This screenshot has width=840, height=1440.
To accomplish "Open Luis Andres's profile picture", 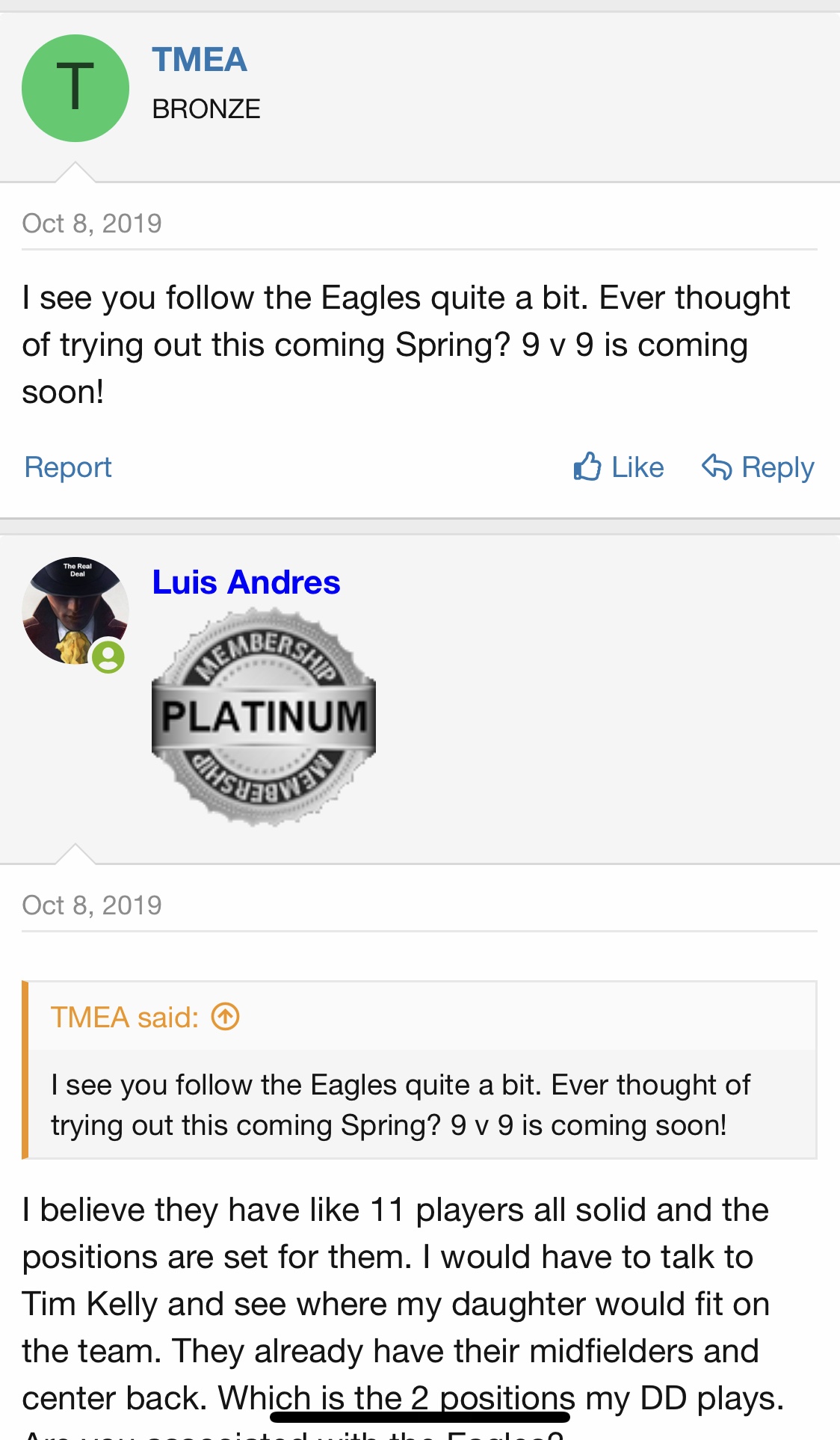I will click(73, 609).
